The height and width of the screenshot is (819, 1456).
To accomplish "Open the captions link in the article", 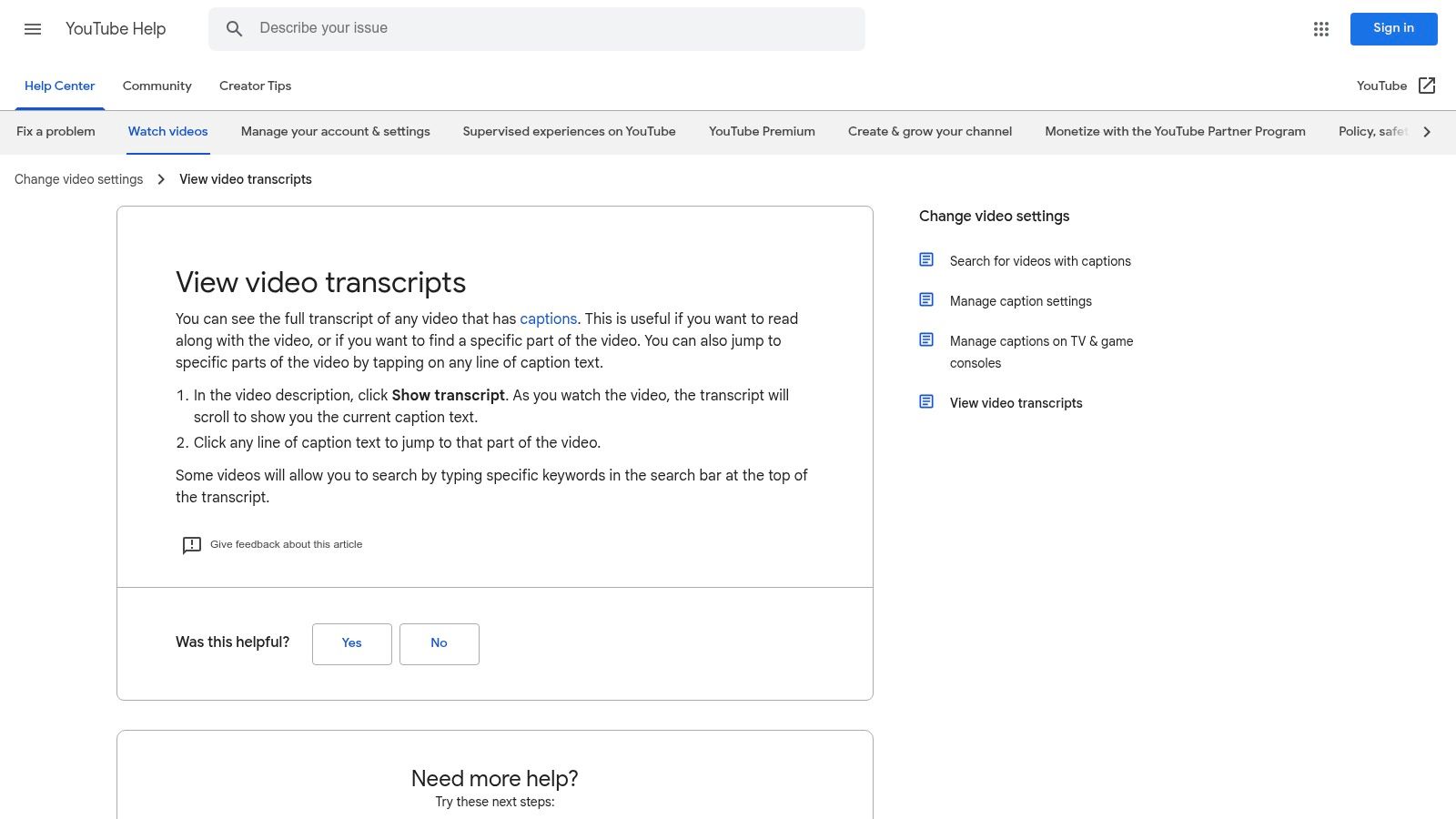I will 548,318.
